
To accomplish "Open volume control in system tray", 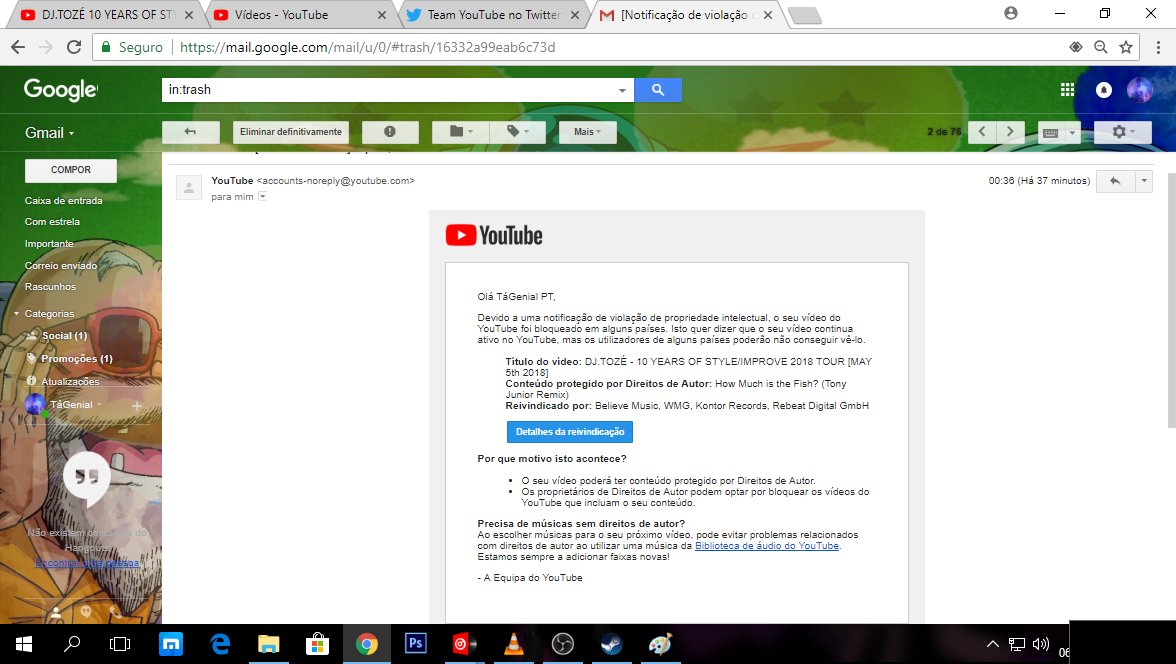I will click(x=1040, y=644).
